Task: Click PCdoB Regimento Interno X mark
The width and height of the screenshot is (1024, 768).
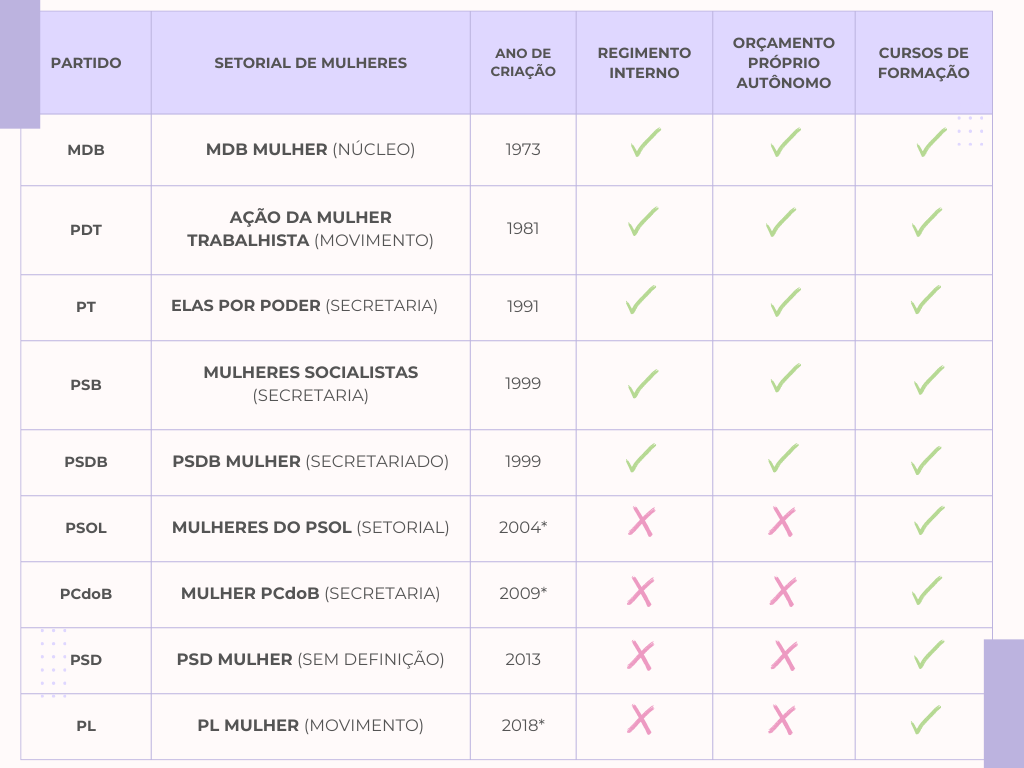Action: pos(641,591)
